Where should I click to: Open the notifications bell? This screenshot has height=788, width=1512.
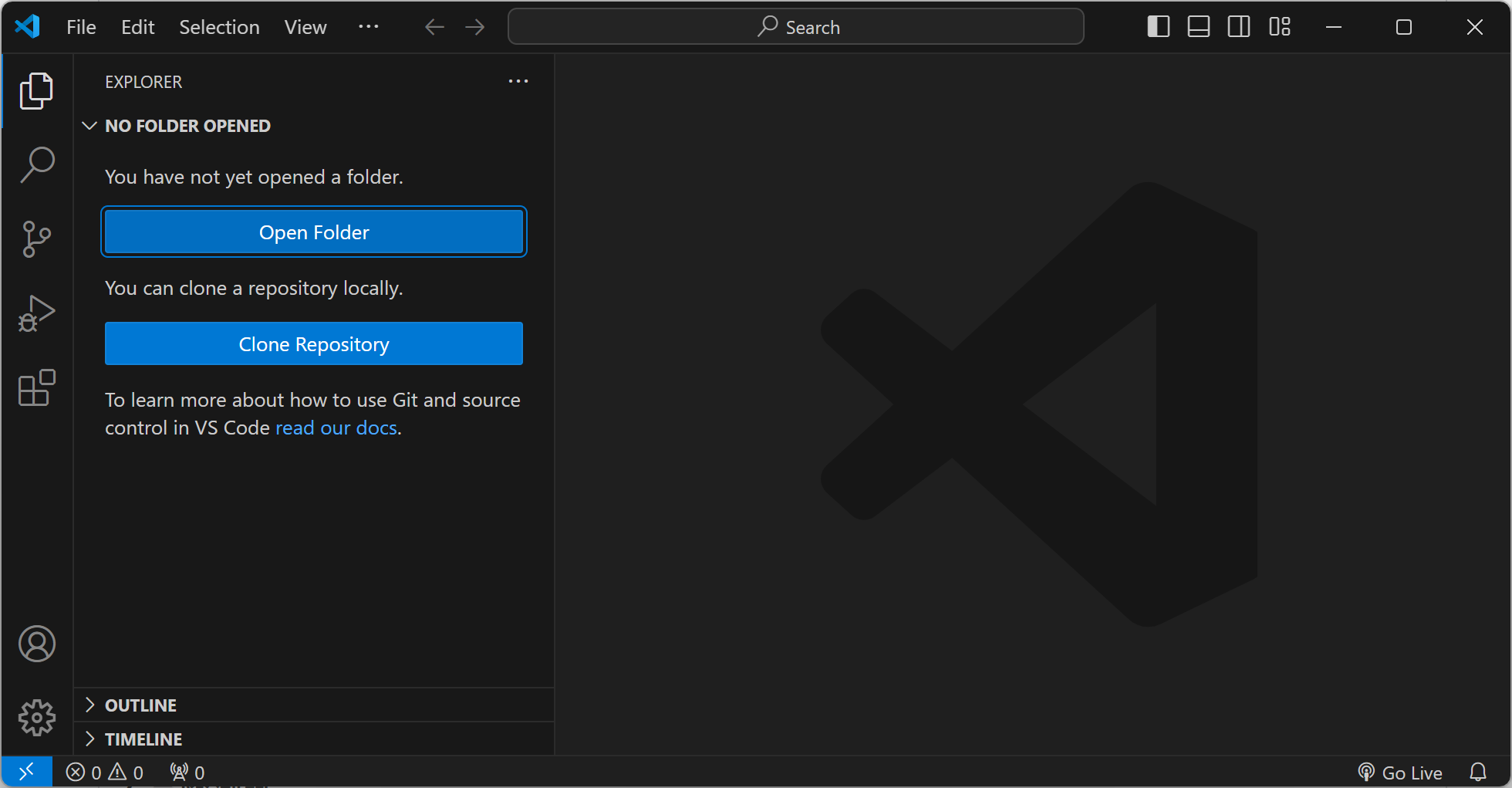(x=1477, y=772)
